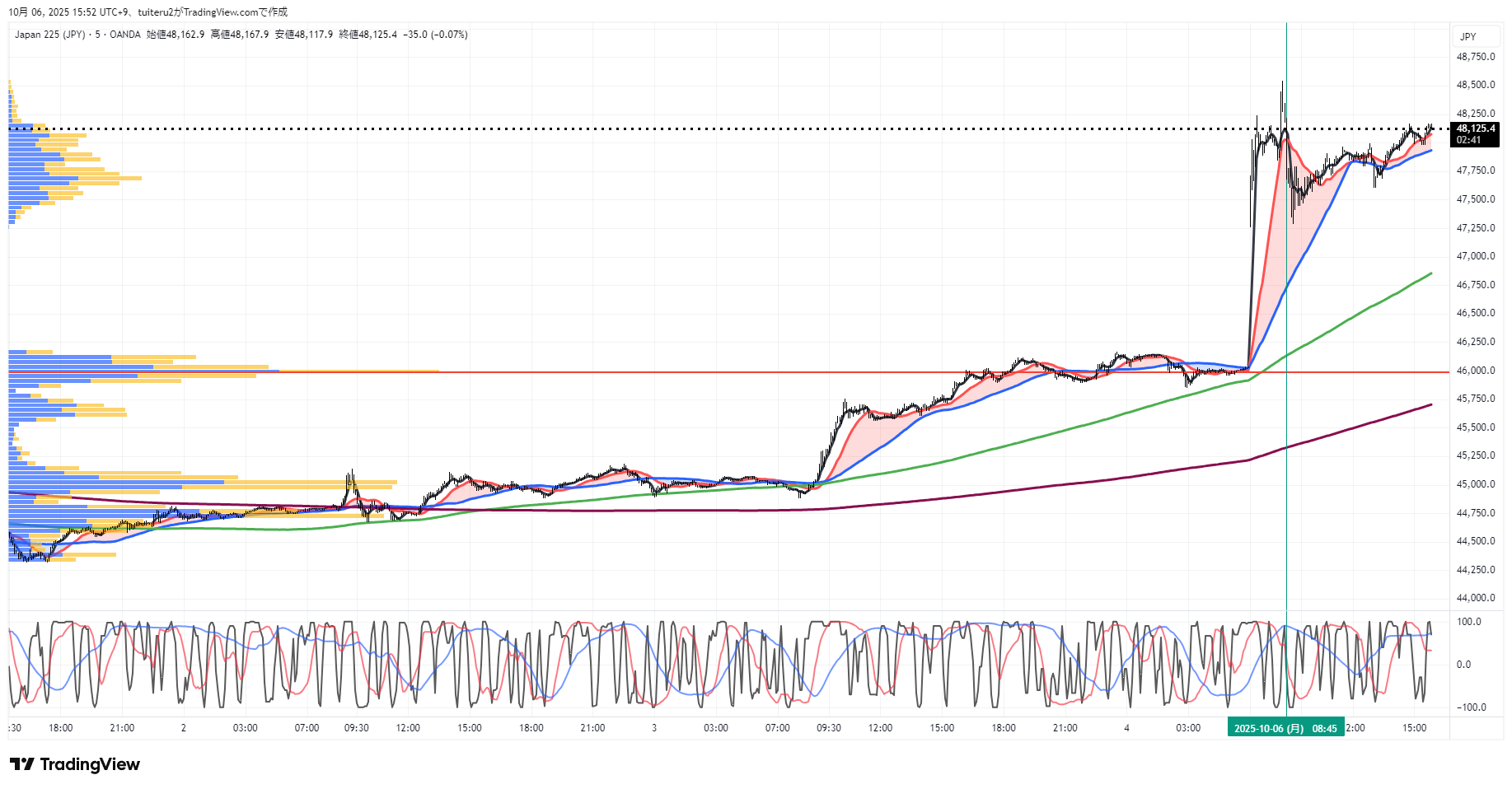This screenshot has height=789, width=1512.
Task: Click the 安値48,117.9 low value in legend
Action: pos(303,35)
